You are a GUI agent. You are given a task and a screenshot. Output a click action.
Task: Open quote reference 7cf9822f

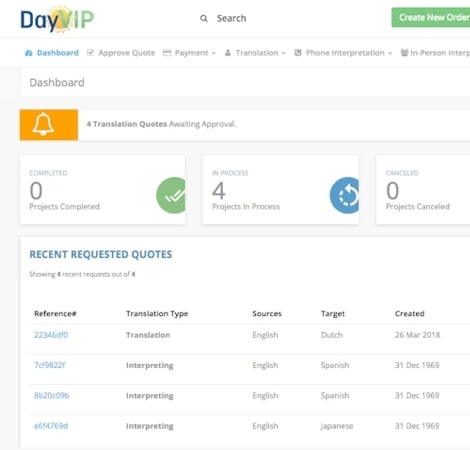tap(50, 365)
